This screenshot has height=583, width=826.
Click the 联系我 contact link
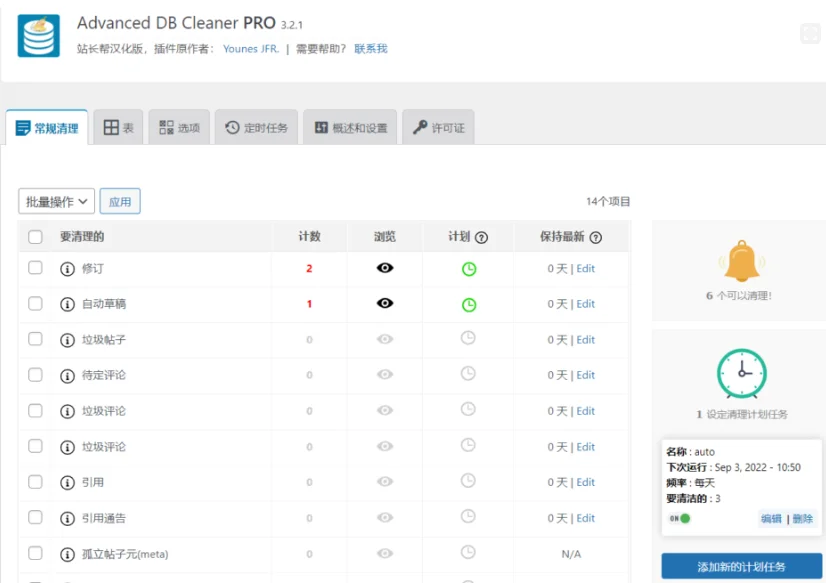coord(370,49)
